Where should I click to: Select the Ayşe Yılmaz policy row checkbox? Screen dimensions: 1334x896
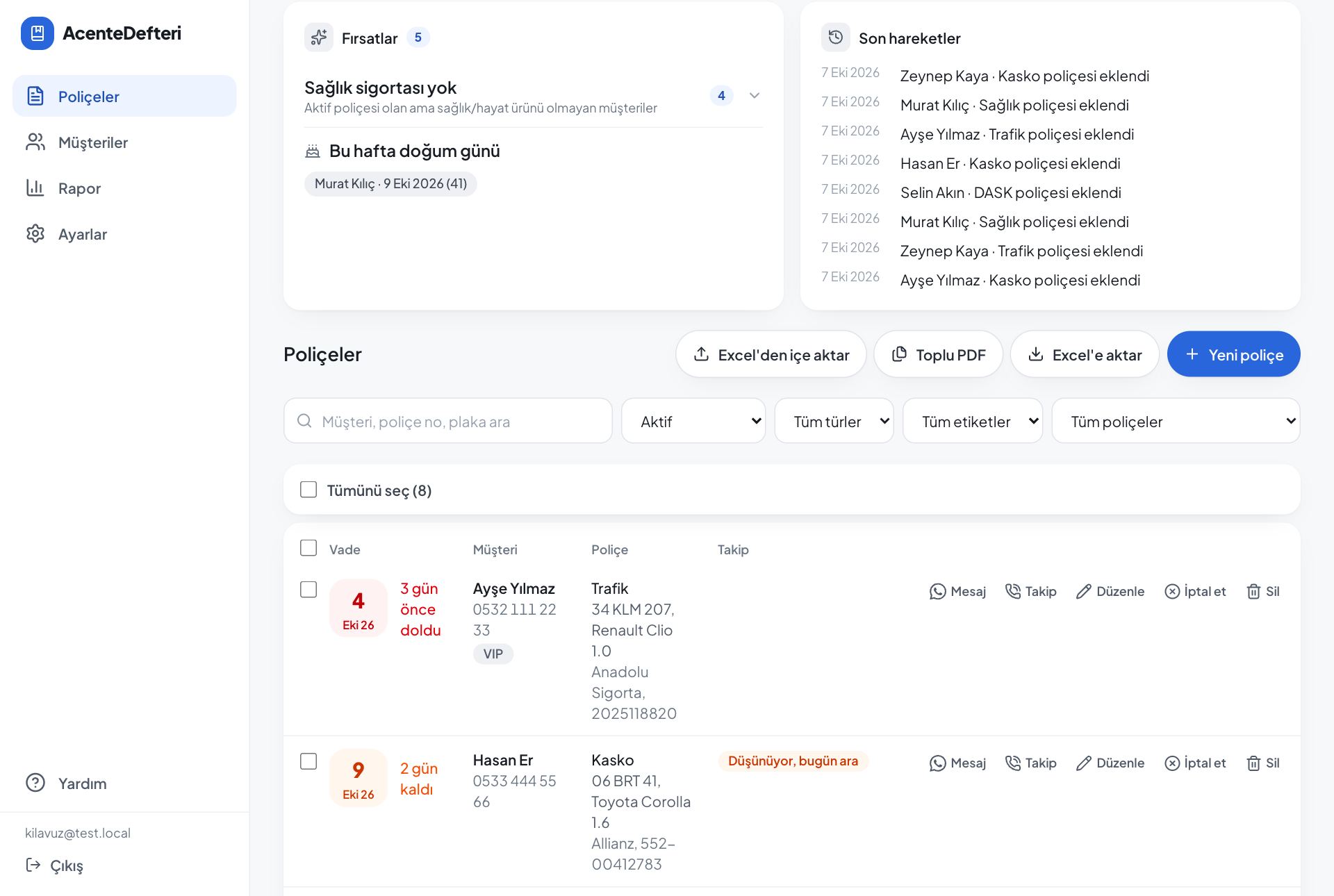pos(308,590)
